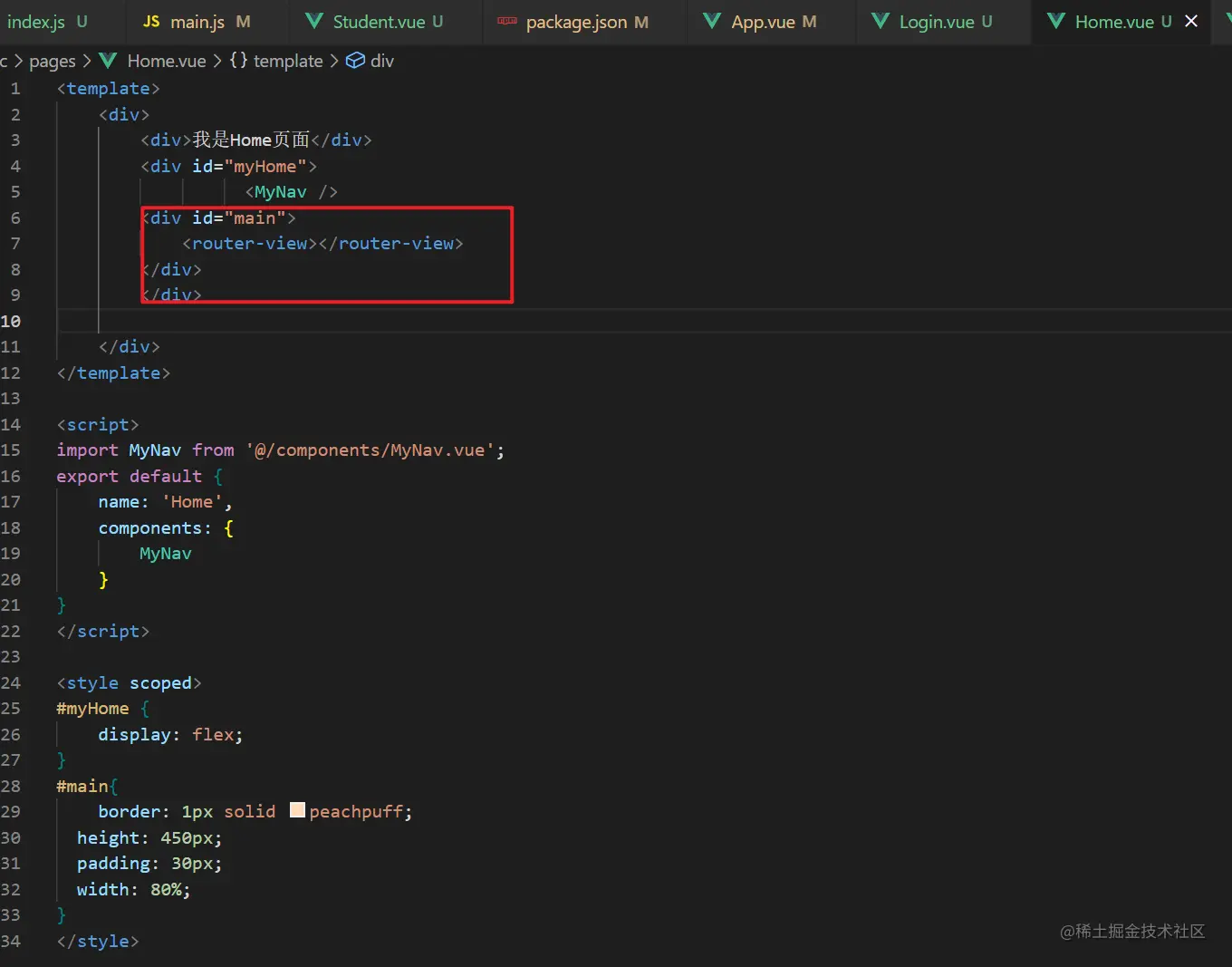Click the Vue icon on the App.vue tab
1232x967 pixels.
713,22
